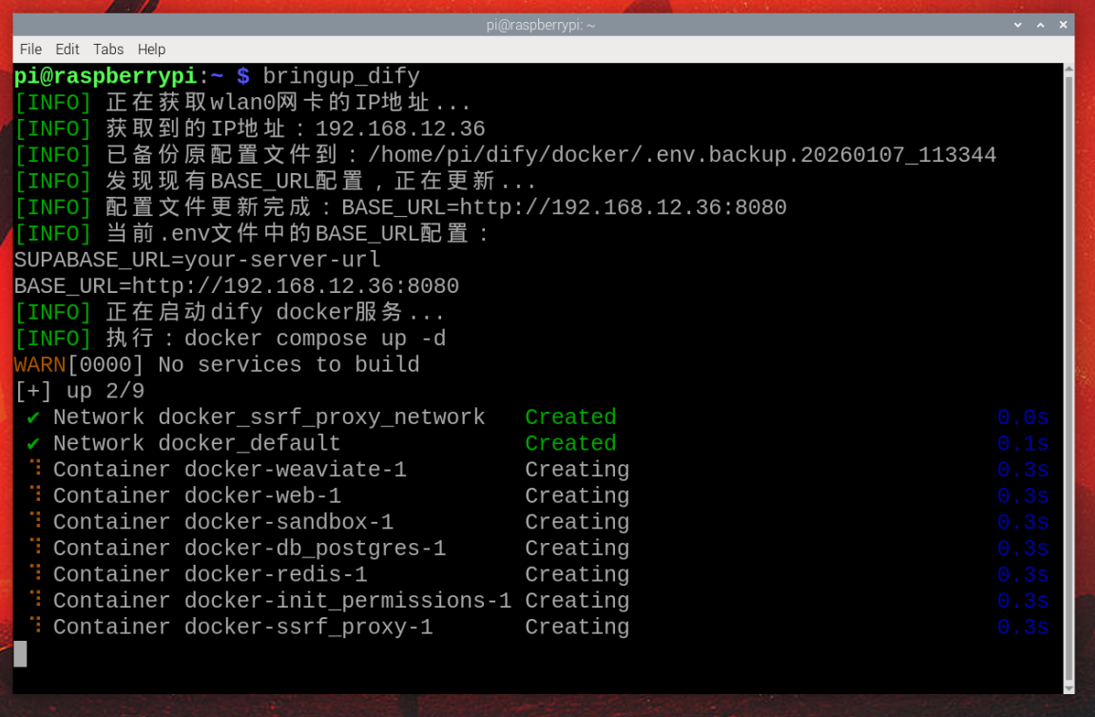Click the .env.backup.20260107_113344 file path
This screenshot has width=1095, height=717.
pyautogui.click(x=682, y=155)
